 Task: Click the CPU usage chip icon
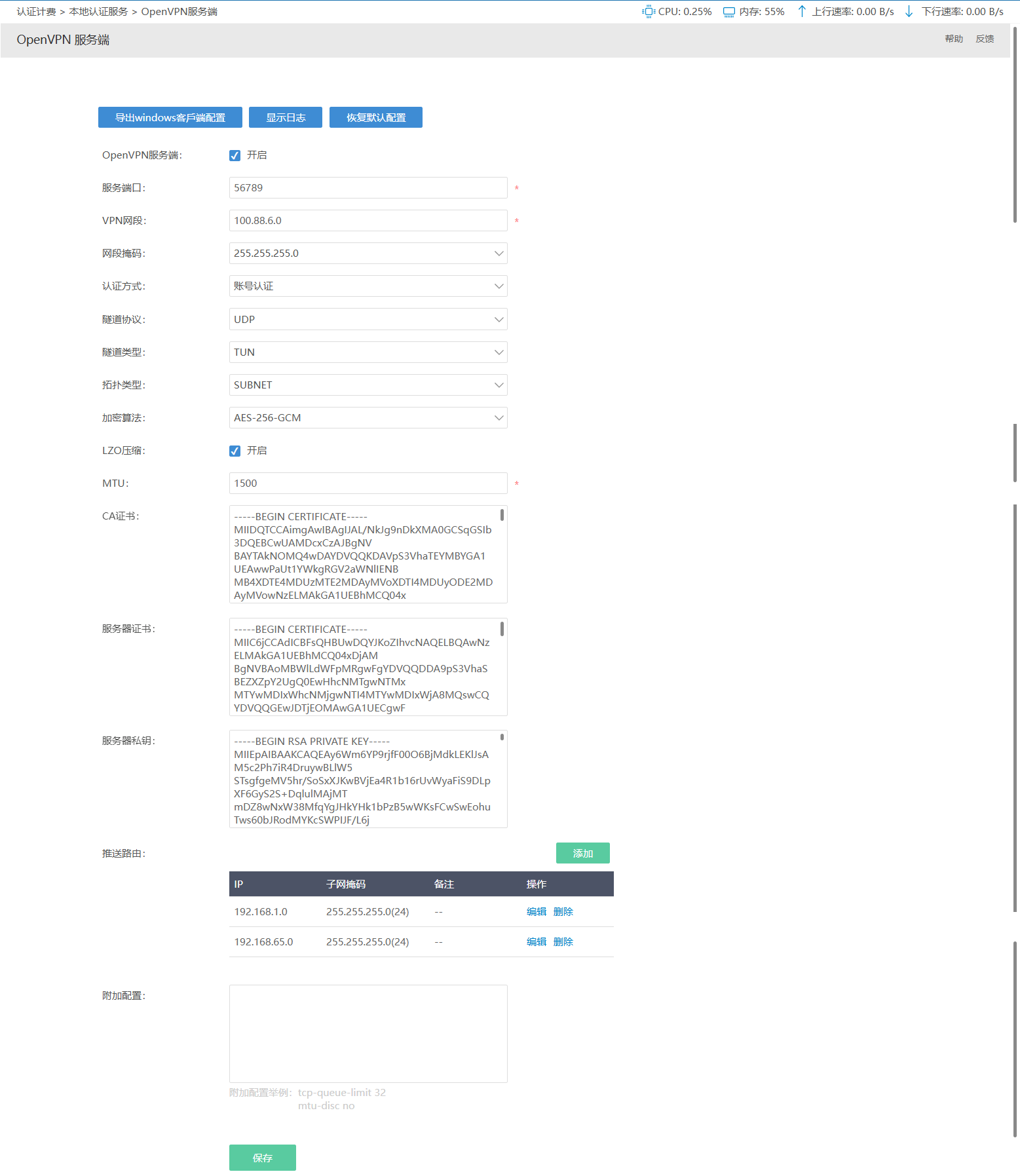[x=649, y=11]
